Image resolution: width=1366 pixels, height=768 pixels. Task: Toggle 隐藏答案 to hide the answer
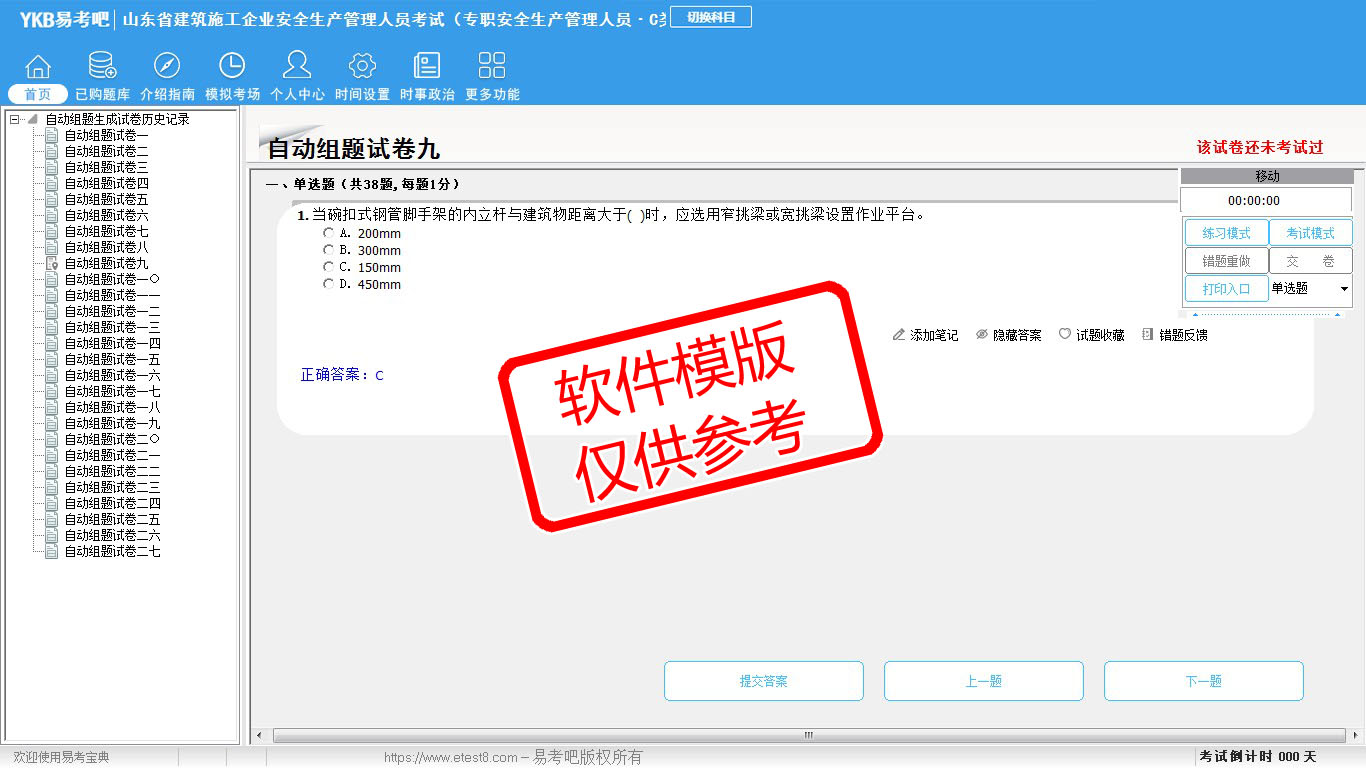pos(1009,335)
